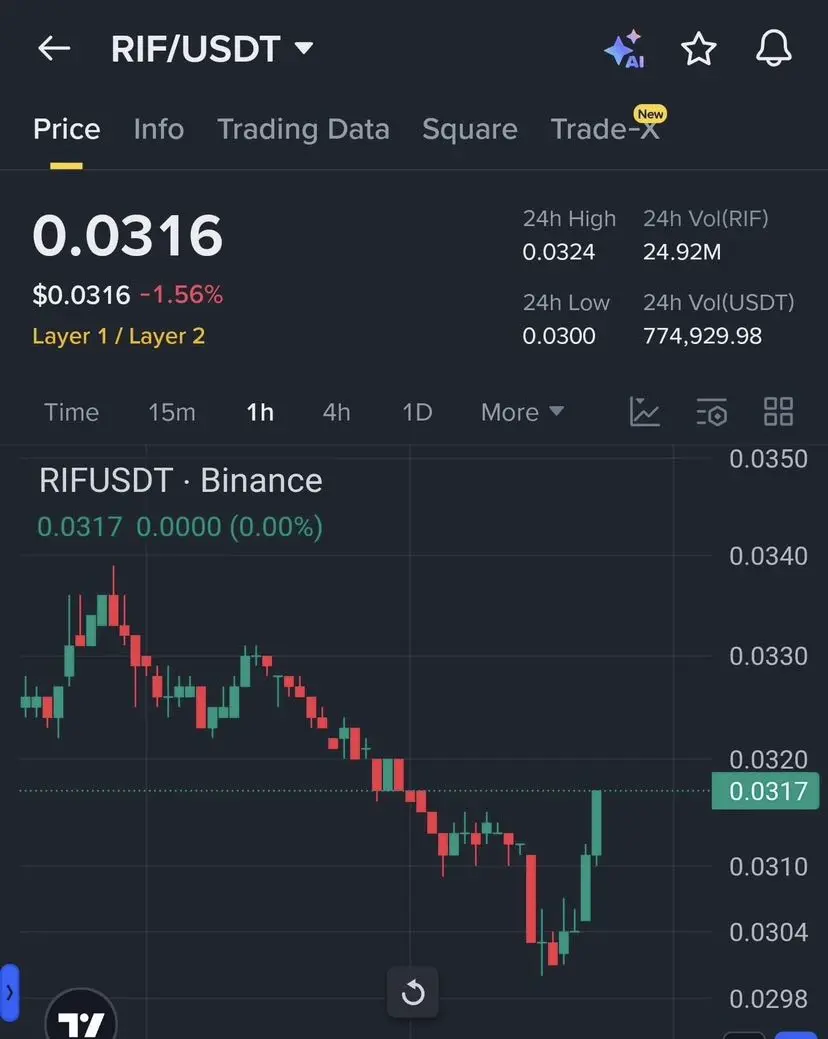Click the 0.0298 price axis label
828x1039 pixels.
point(768,999)
